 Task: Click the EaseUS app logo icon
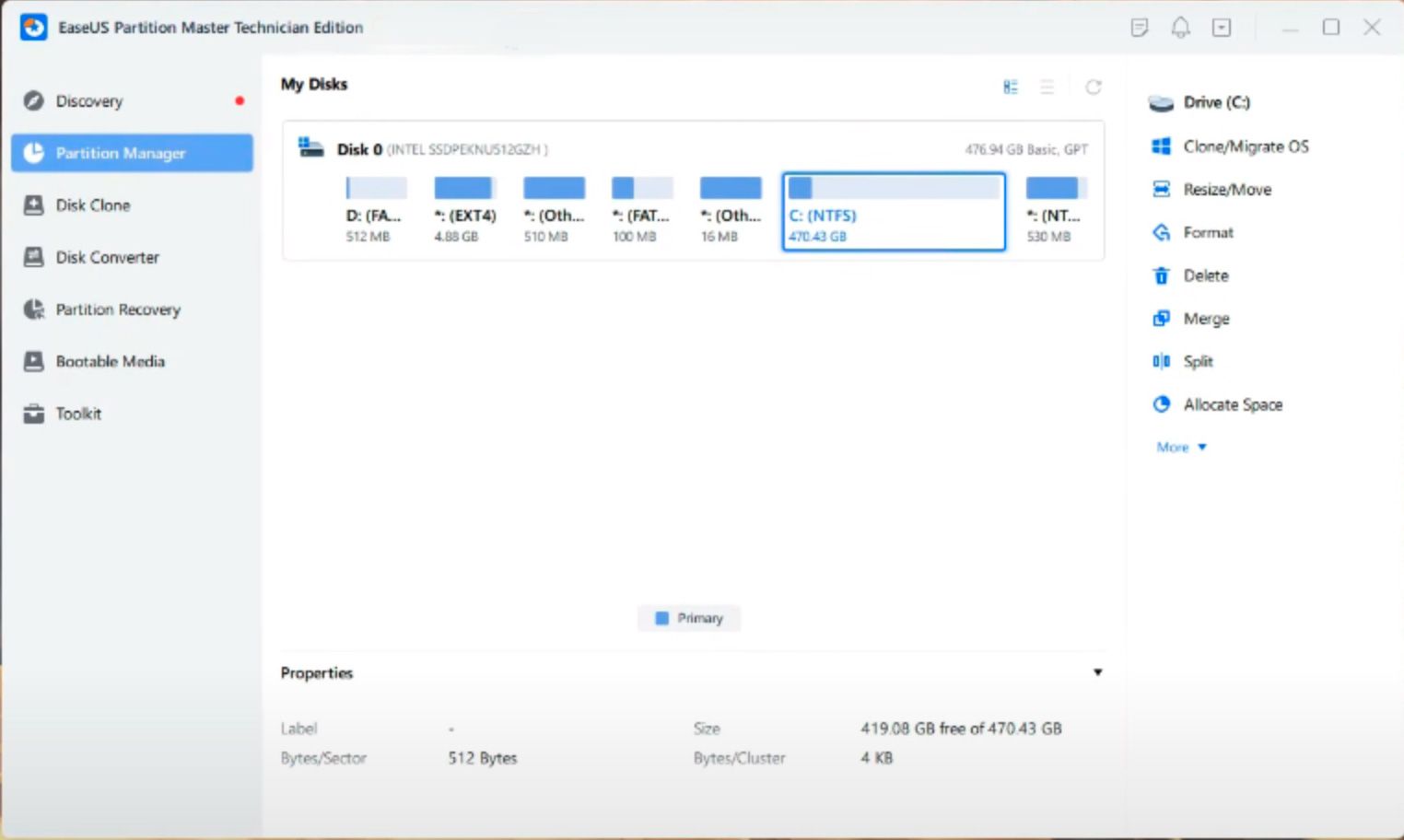(x=34, y=28)
